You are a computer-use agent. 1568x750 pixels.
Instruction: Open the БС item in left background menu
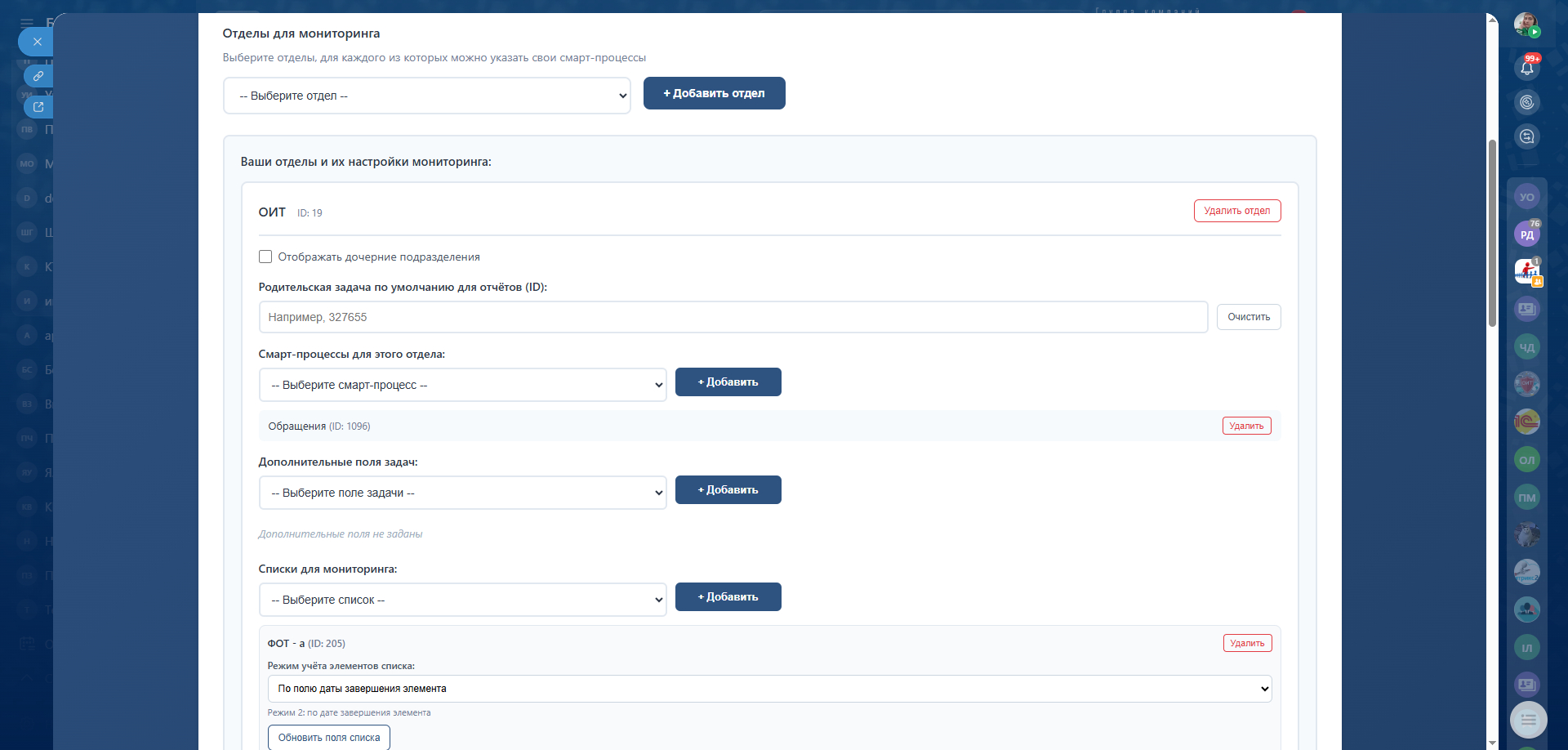27,369
